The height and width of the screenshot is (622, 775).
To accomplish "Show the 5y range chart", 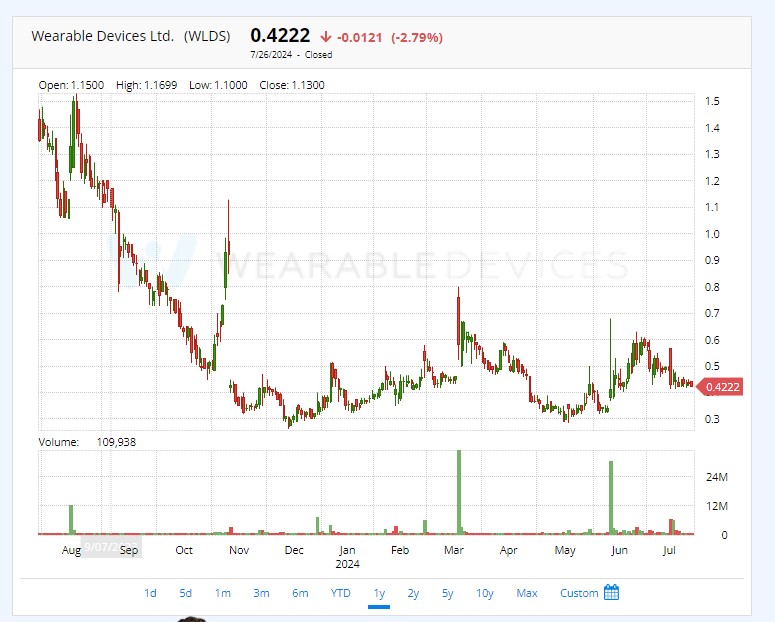I will (x=448, y=593).
